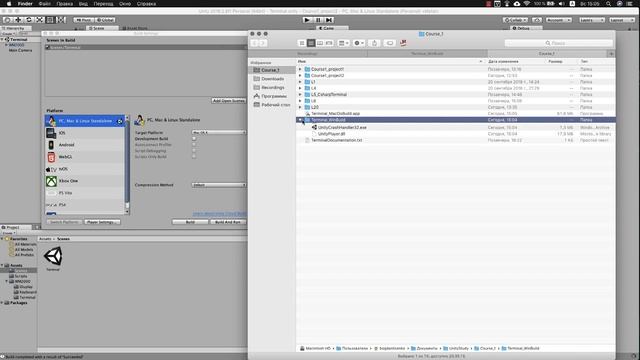The image size is (640, 360).
Task: Switch to Asset Store tab in Unity
Action: (x=135, y=28)
